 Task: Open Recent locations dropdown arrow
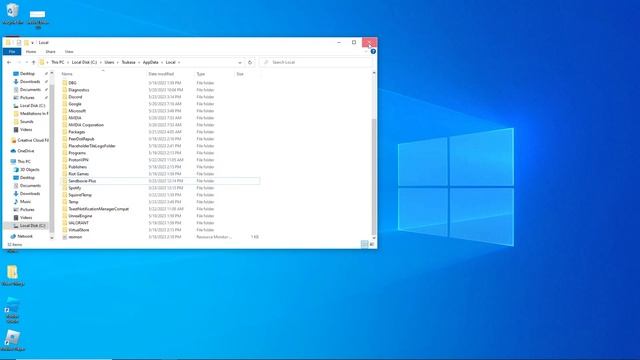pyautogui.click(x=27, y=62)
